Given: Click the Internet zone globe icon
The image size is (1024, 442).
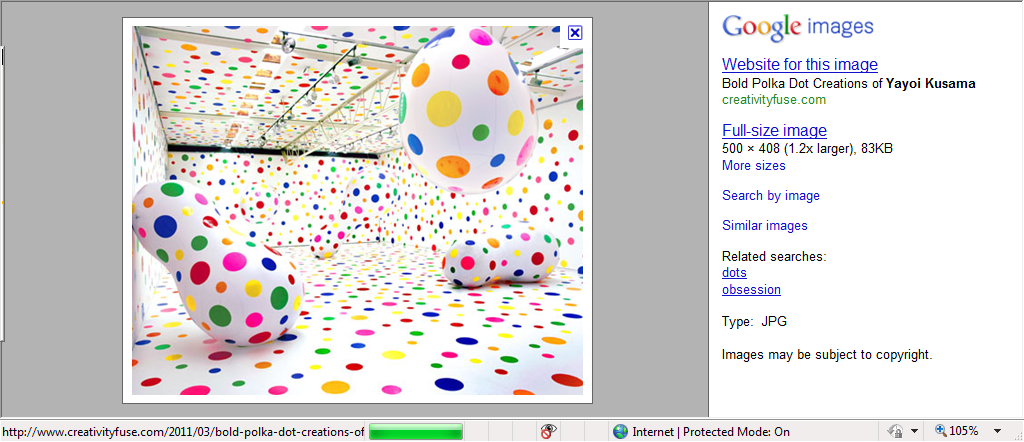Looking at the screenshot, I should pos(620,431).
